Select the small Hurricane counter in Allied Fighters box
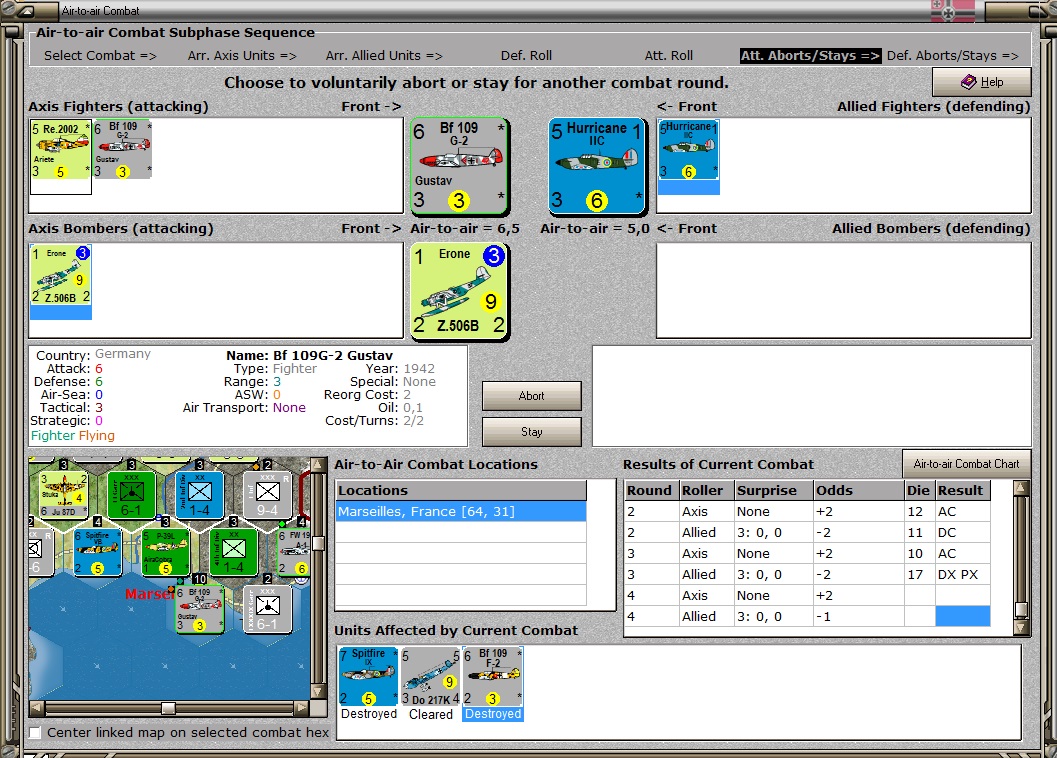 (688, 150)
